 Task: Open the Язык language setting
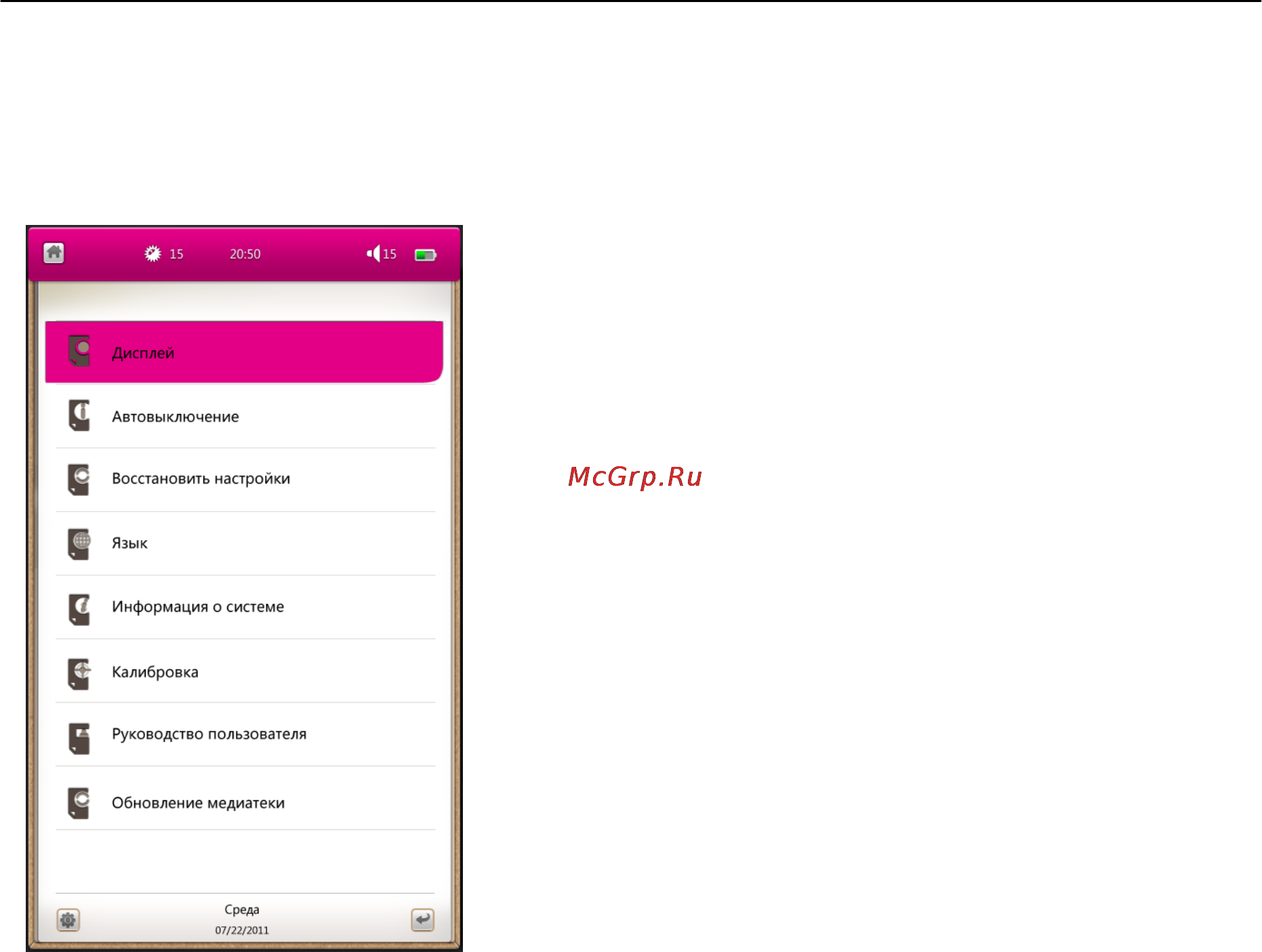click(x=245, y=543)
